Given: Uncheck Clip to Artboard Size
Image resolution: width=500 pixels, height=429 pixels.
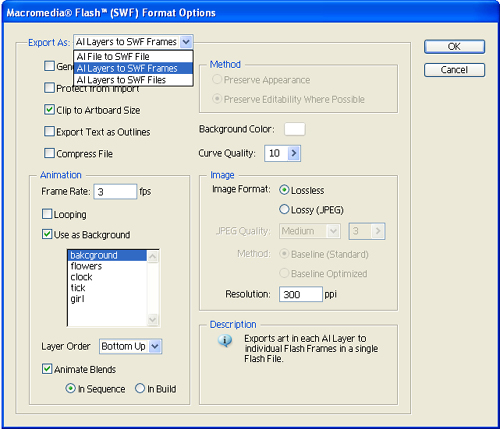Looking at the screenshot, I should [x=49, y=110].
